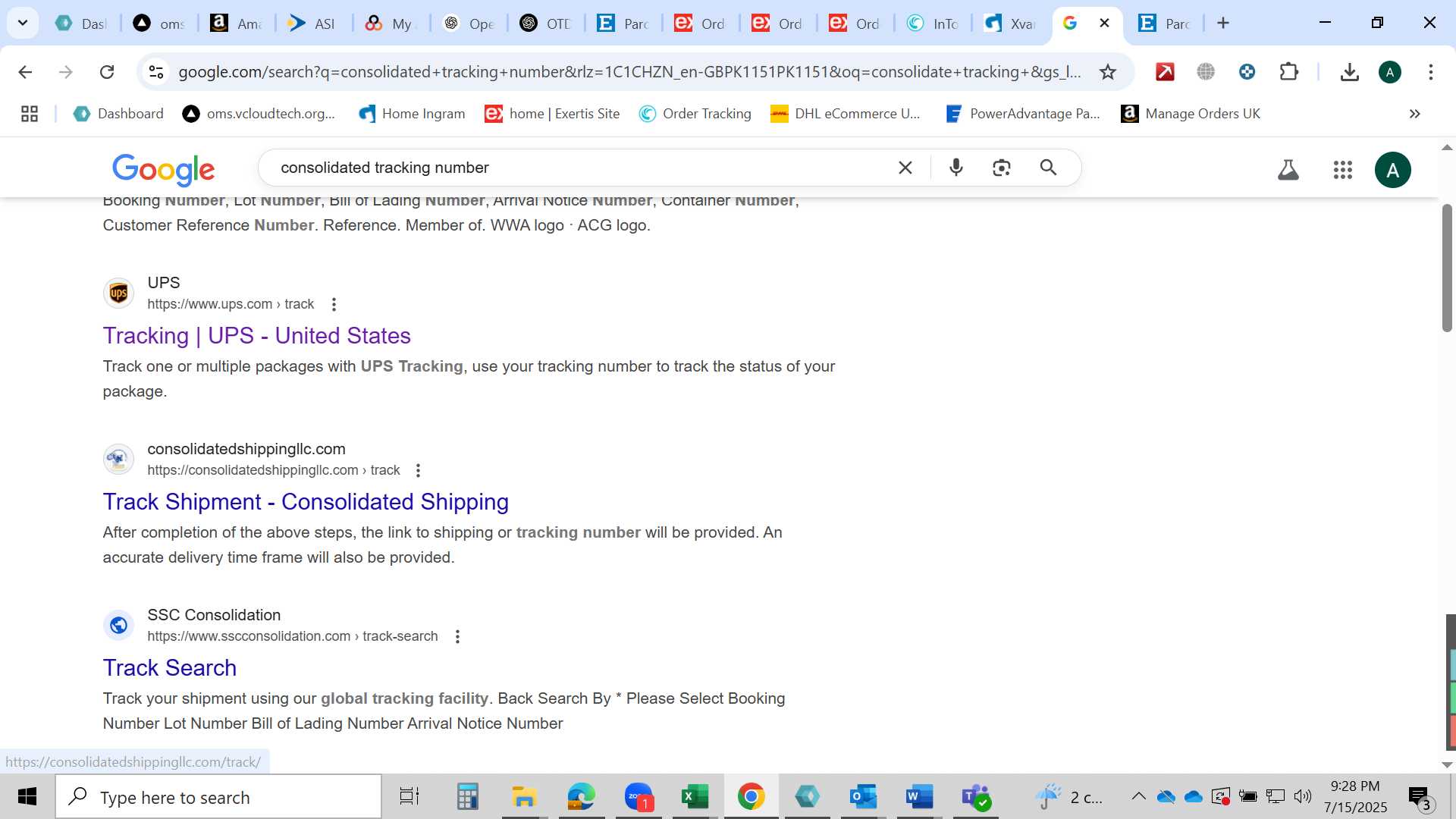Open Google Search Labs flask icon
1456x819 pixels.
[x=1288, y=170]
